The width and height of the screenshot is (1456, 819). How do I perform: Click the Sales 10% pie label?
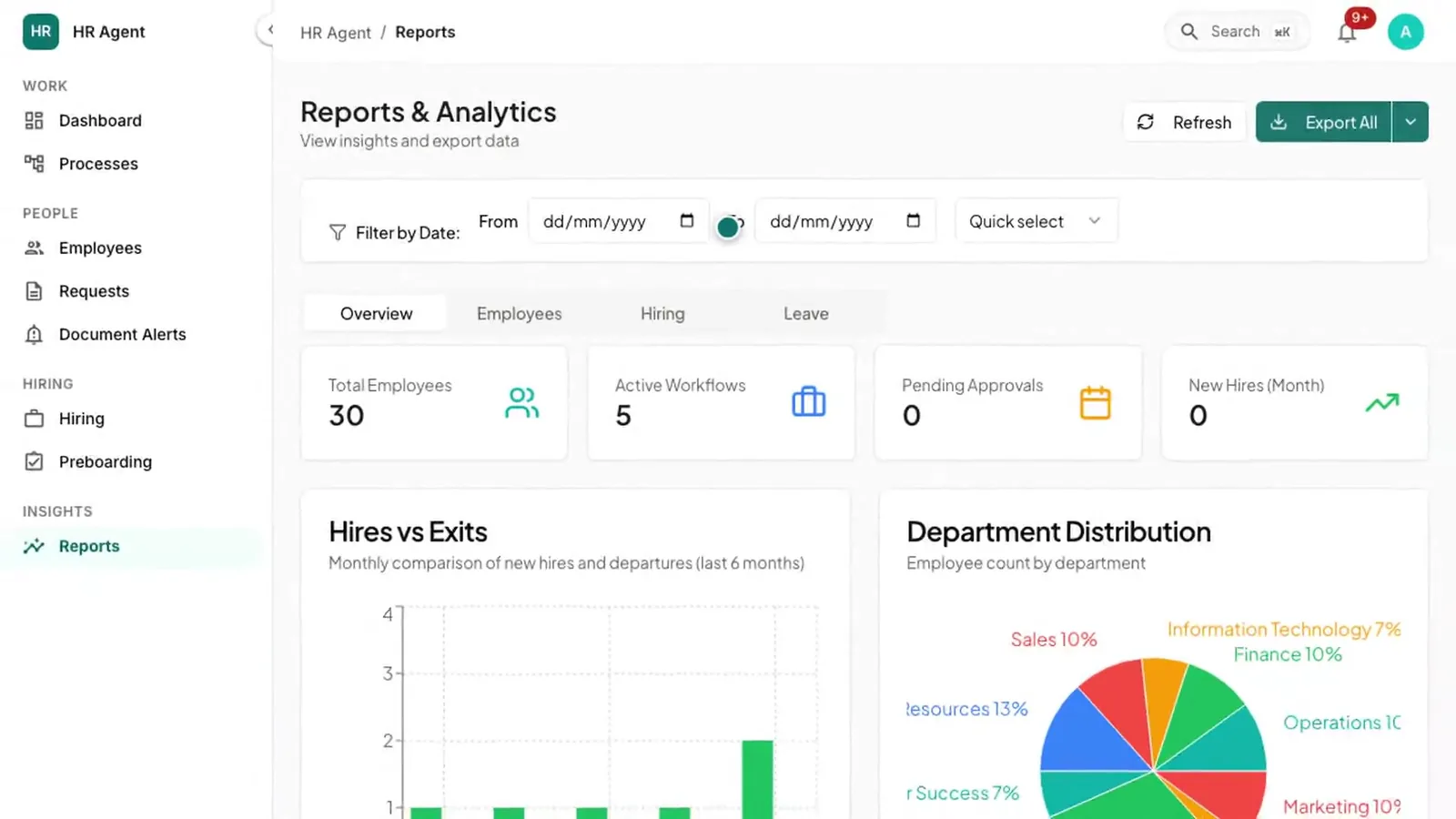pos(1054,640)
